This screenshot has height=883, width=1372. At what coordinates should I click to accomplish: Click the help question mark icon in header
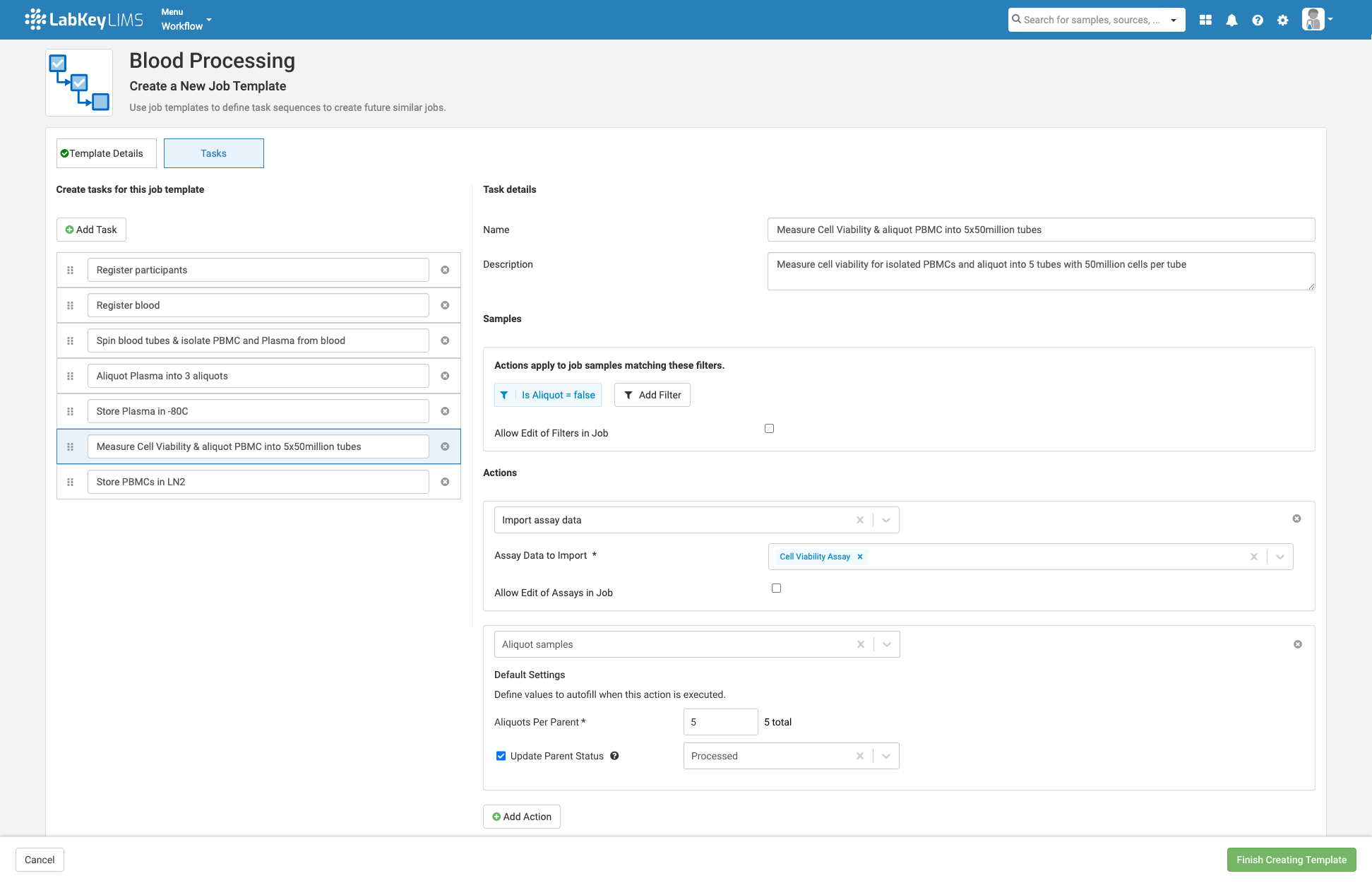(x=1258, y=20)
